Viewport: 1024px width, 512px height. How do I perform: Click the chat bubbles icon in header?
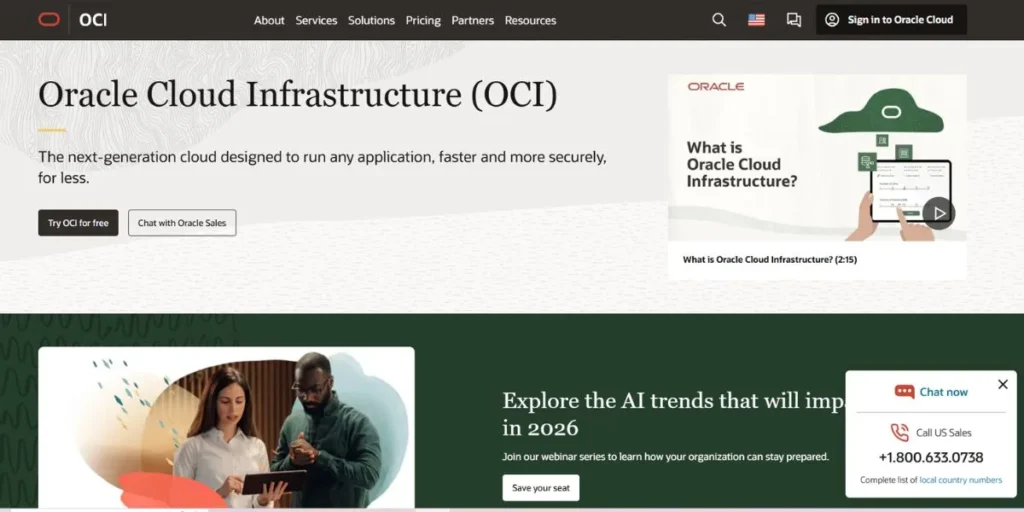coord(793,20)
